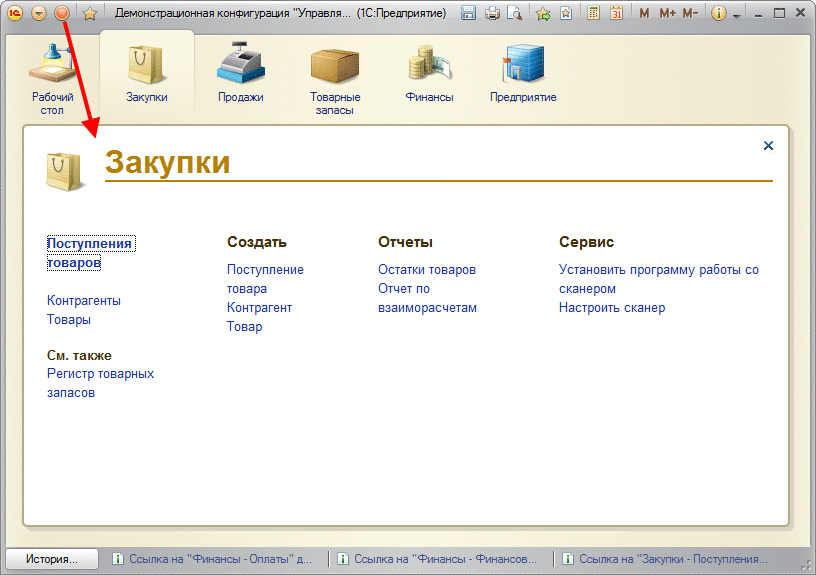Open print preview icon with magnifier
The width and height of the screenshot is (816, 575).
tap(515, 13)
